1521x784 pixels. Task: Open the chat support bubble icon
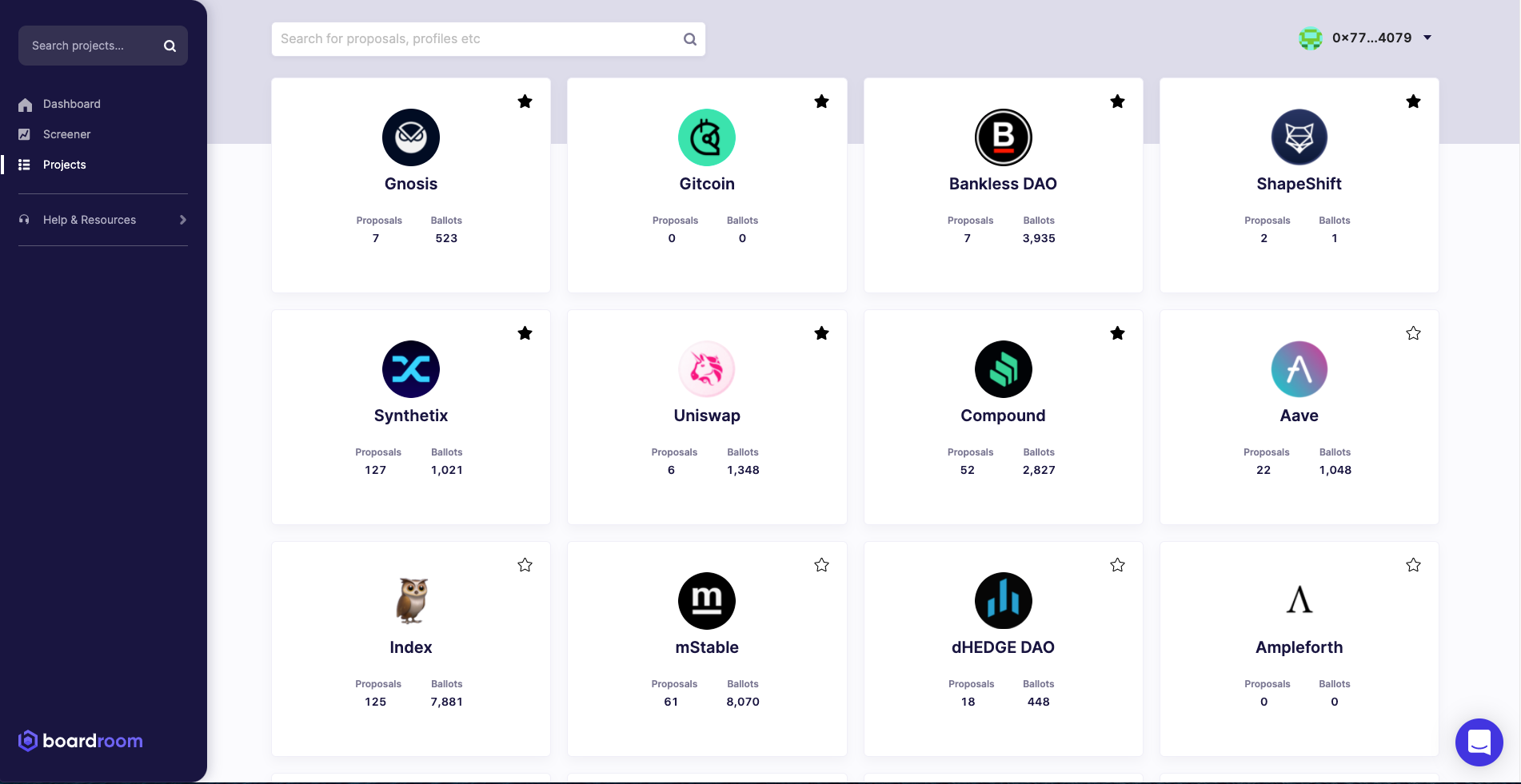coord(1479,742)
